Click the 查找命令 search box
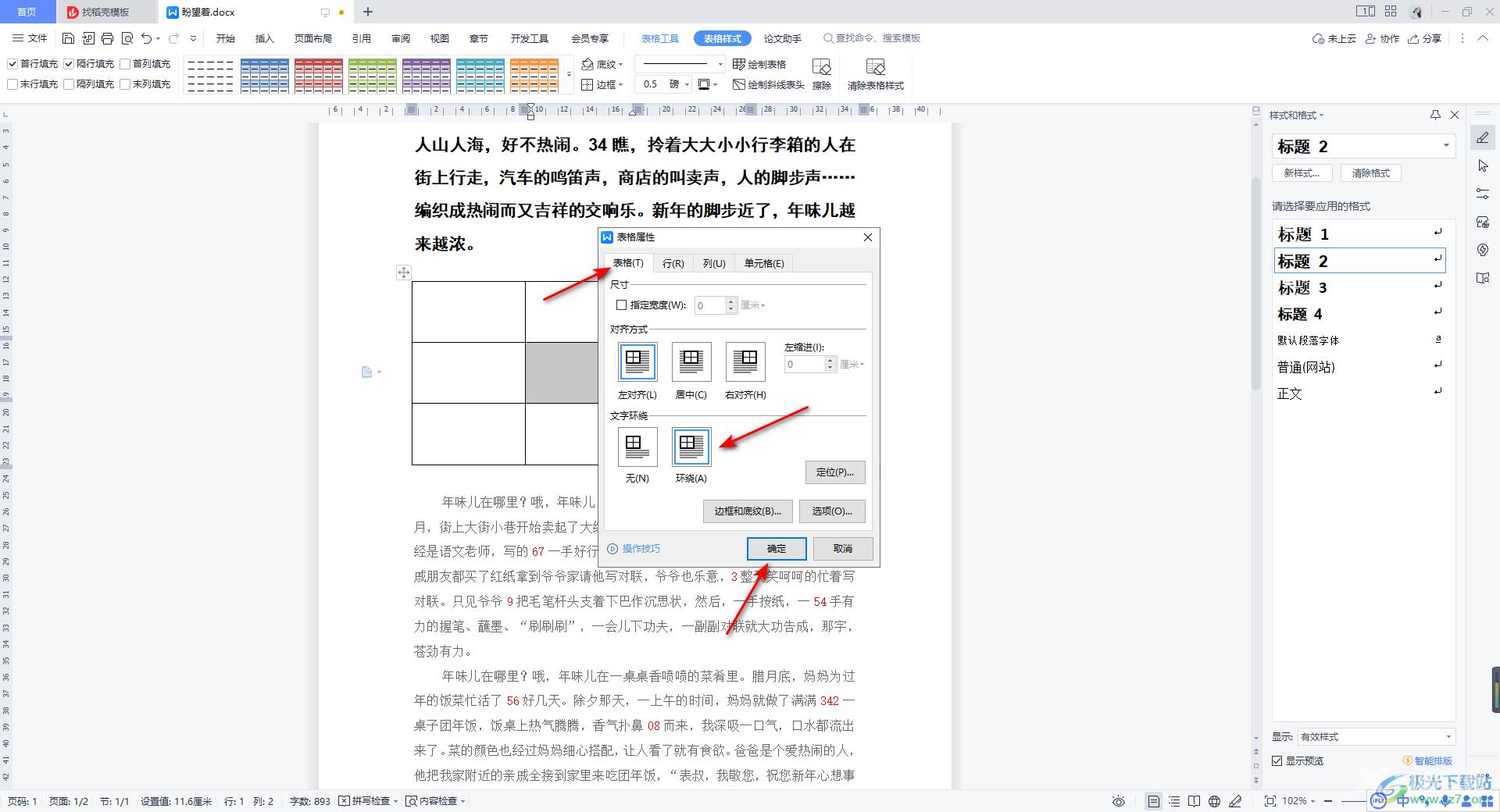1500x812 pixels. [872, 38]
